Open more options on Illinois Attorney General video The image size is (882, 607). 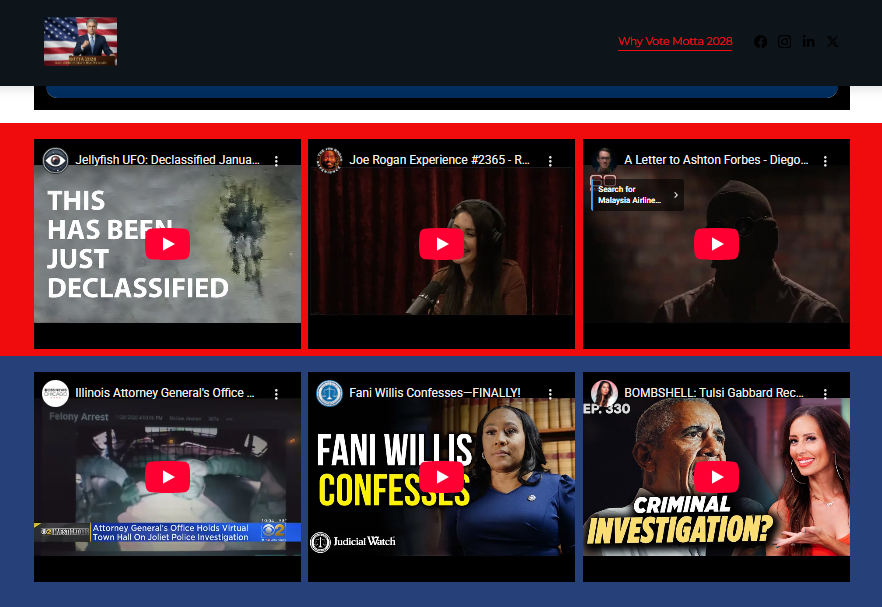click(x=276, y=394)
